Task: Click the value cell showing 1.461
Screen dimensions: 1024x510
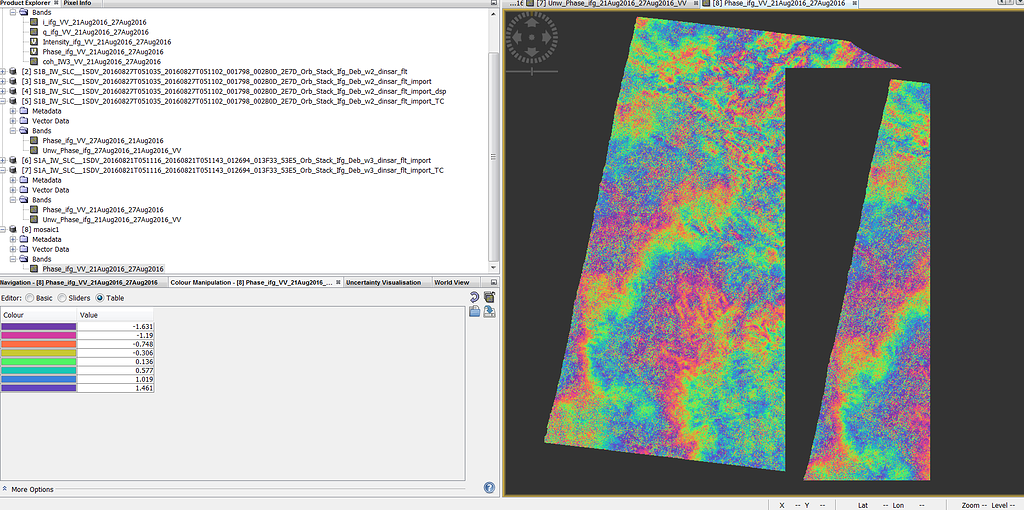Action: pyautogui.click(x=115, y=388)
